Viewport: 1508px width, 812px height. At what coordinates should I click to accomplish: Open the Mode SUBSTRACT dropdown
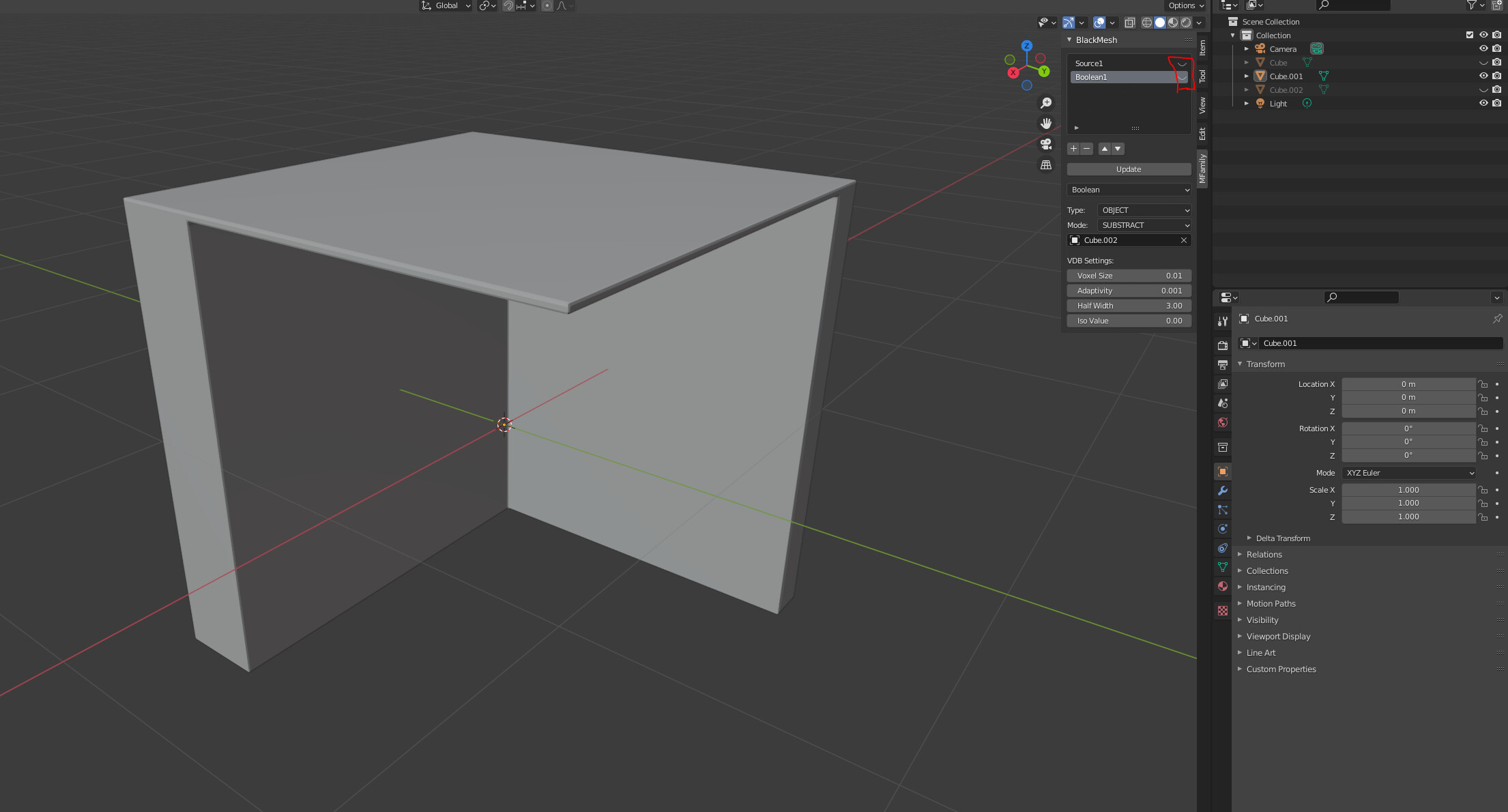click(1145, 225)
